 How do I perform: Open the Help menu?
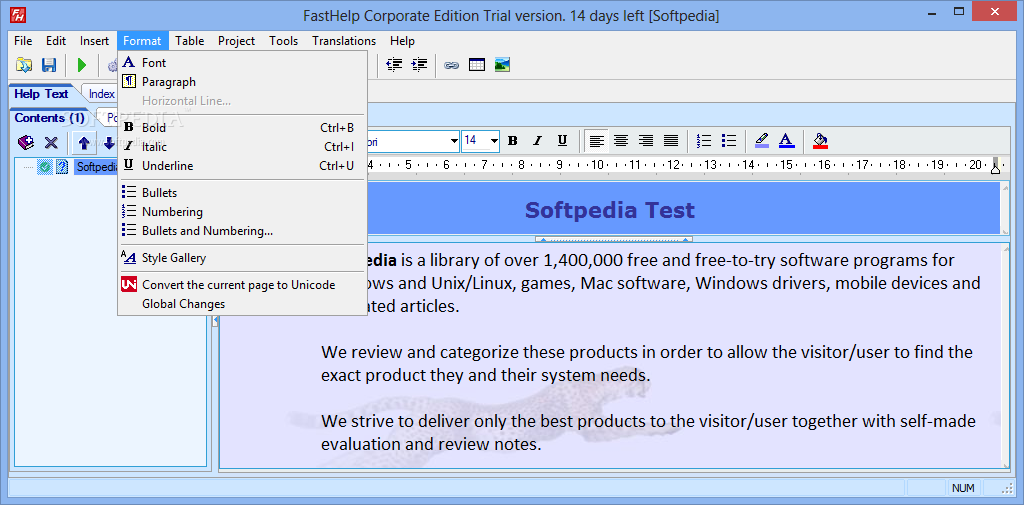click(x=402, y=41)
